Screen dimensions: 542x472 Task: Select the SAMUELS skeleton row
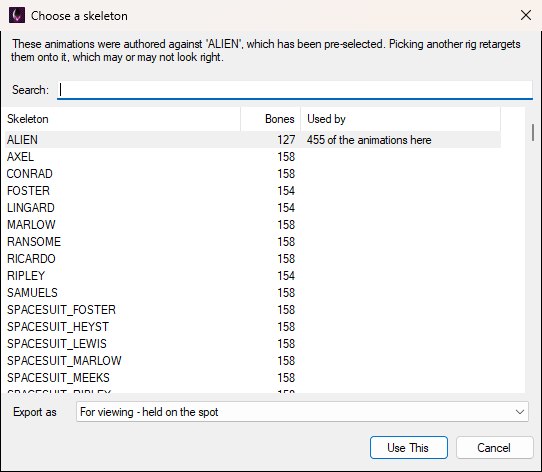253,293
